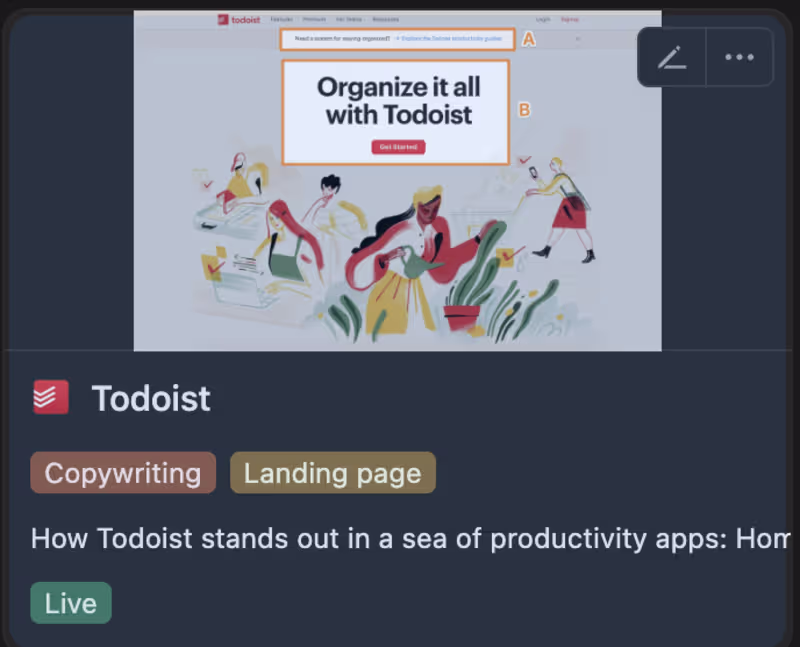Image resolution: width=800 pixels, height=647 pixels.
Task: Click the blue productivity guide link in banner
Action: click(449, 38)
